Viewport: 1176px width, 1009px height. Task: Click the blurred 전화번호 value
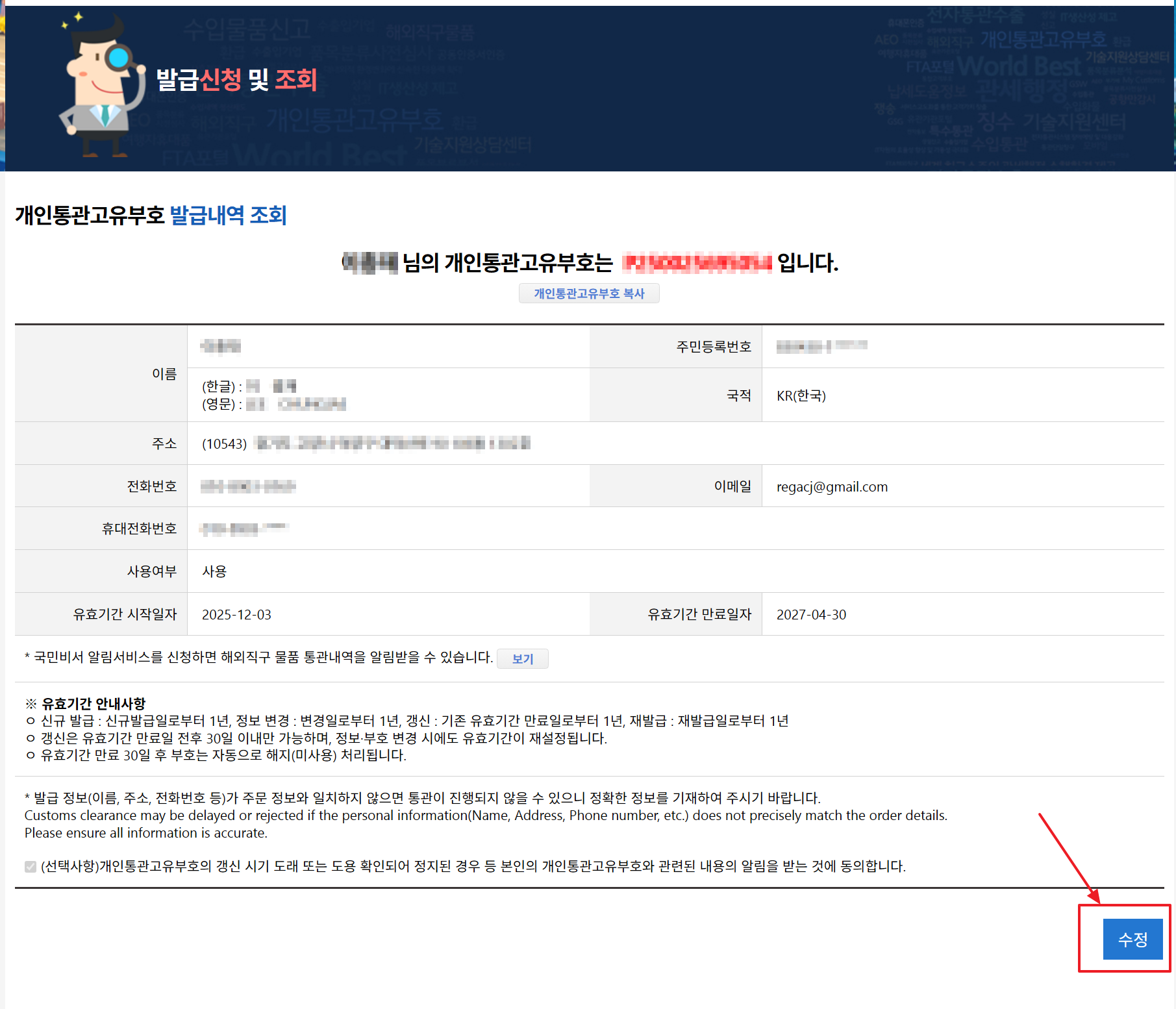(248, 486)
